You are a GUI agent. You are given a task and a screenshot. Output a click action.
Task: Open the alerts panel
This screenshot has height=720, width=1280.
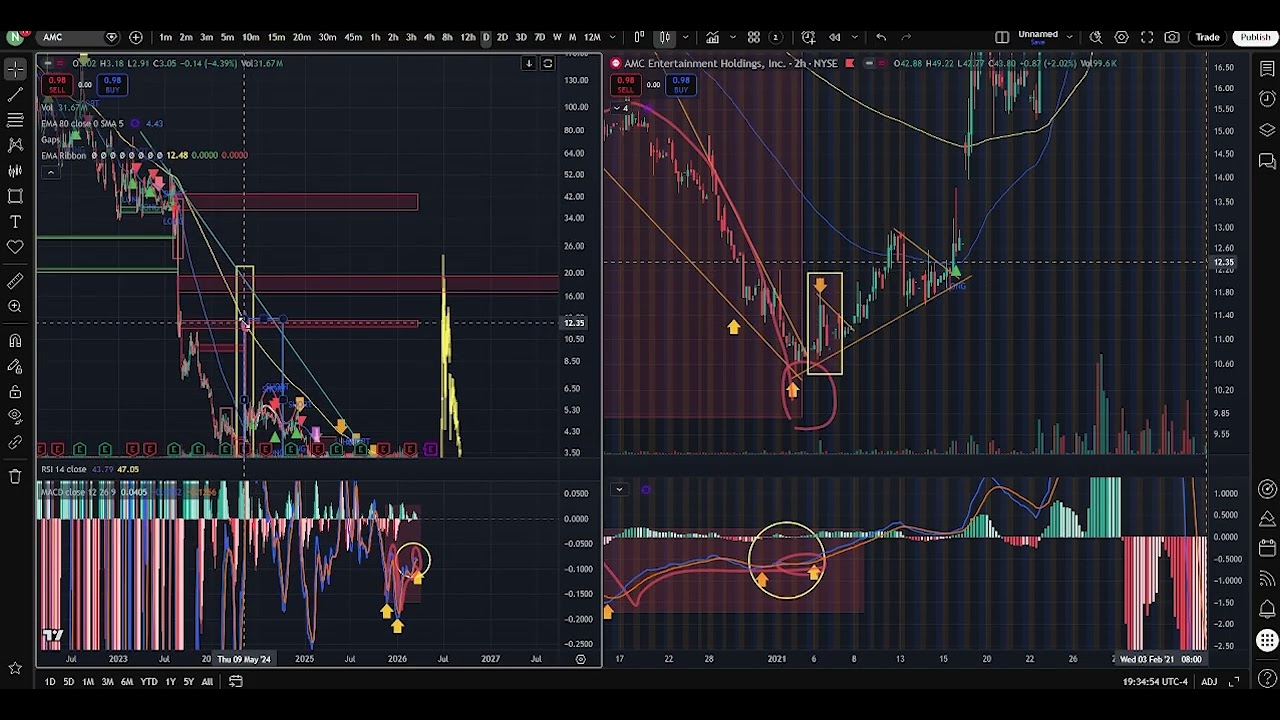[x=1267, y=98]
